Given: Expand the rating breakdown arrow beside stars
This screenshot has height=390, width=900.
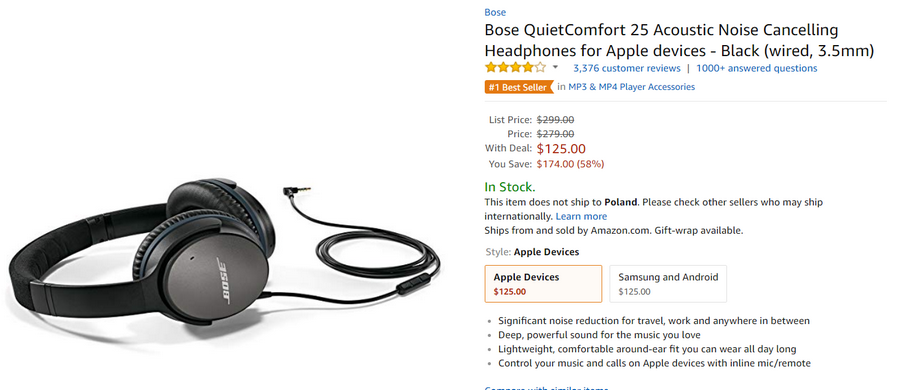Looking at the screenshot, I should pos(555,68).
